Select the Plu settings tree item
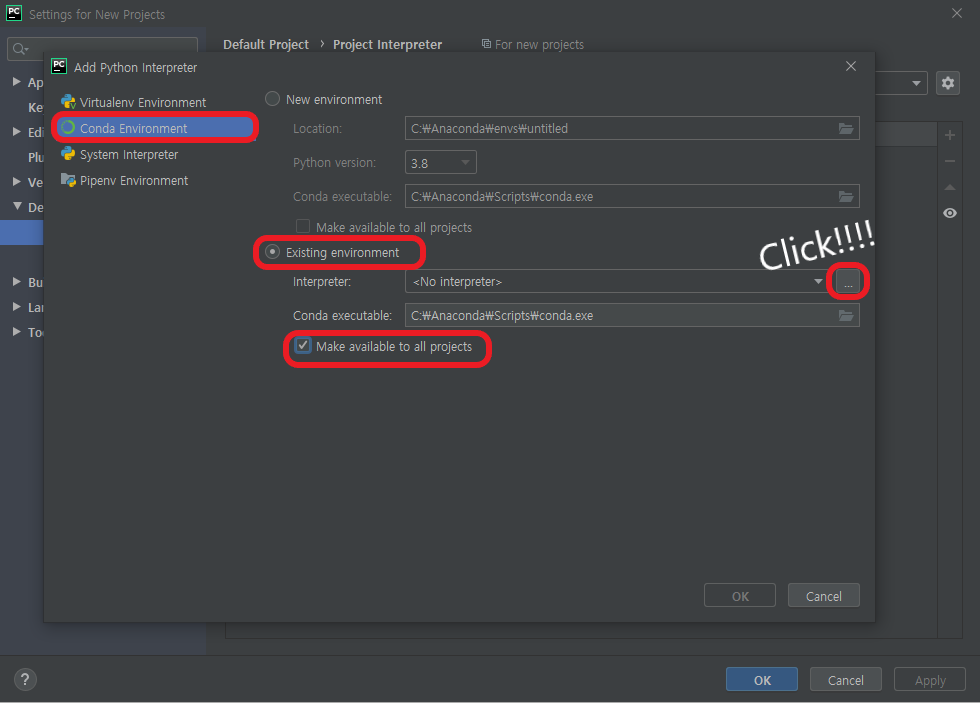 pyautogui.click(x=36, y=157)
